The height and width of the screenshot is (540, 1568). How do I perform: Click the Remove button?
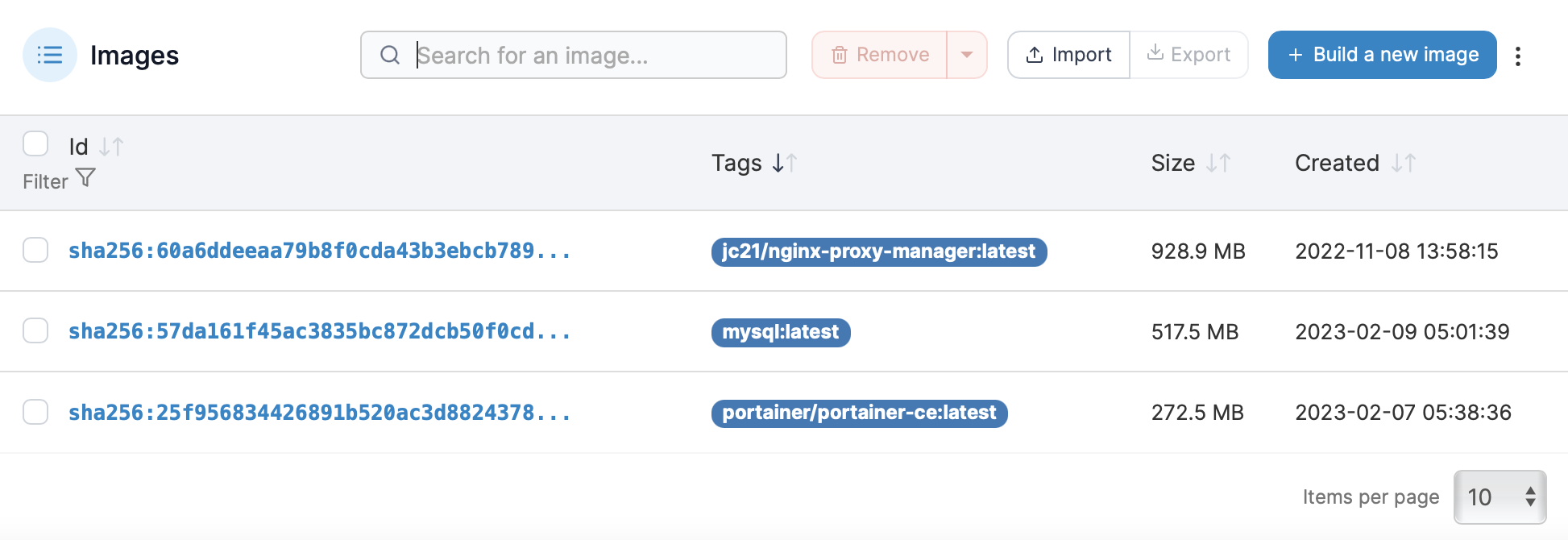(880, 55)
